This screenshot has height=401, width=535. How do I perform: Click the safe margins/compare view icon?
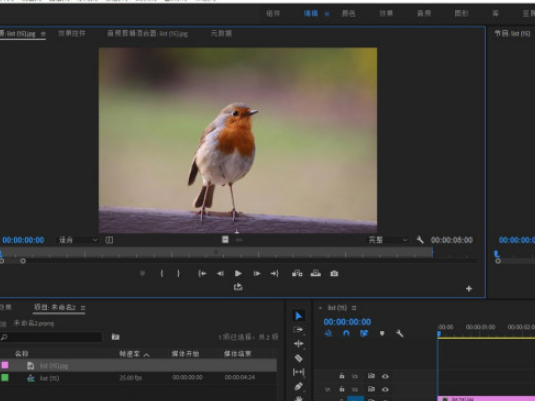[x=109, y=240]
